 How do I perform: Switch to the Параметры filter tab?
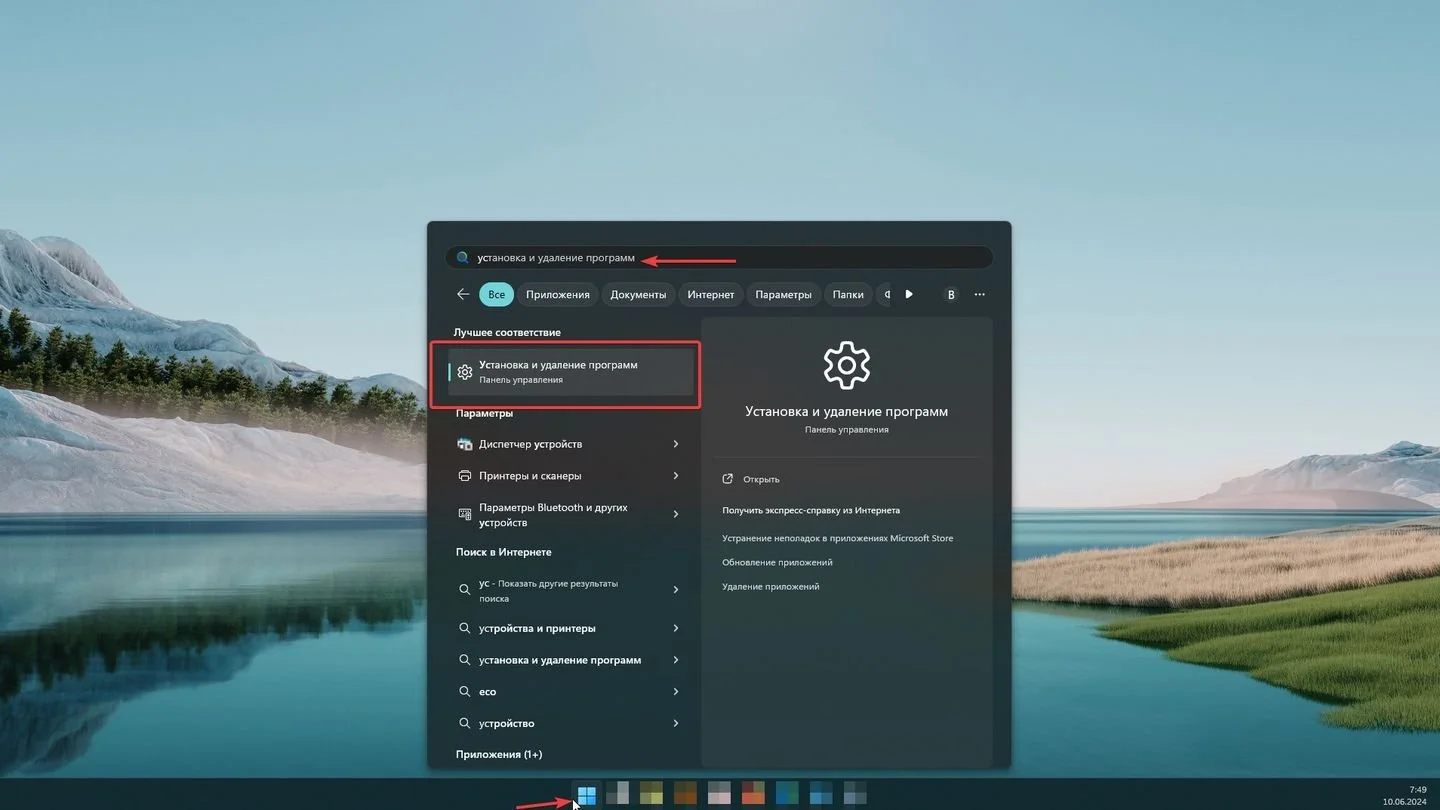[x=784, y=294]
